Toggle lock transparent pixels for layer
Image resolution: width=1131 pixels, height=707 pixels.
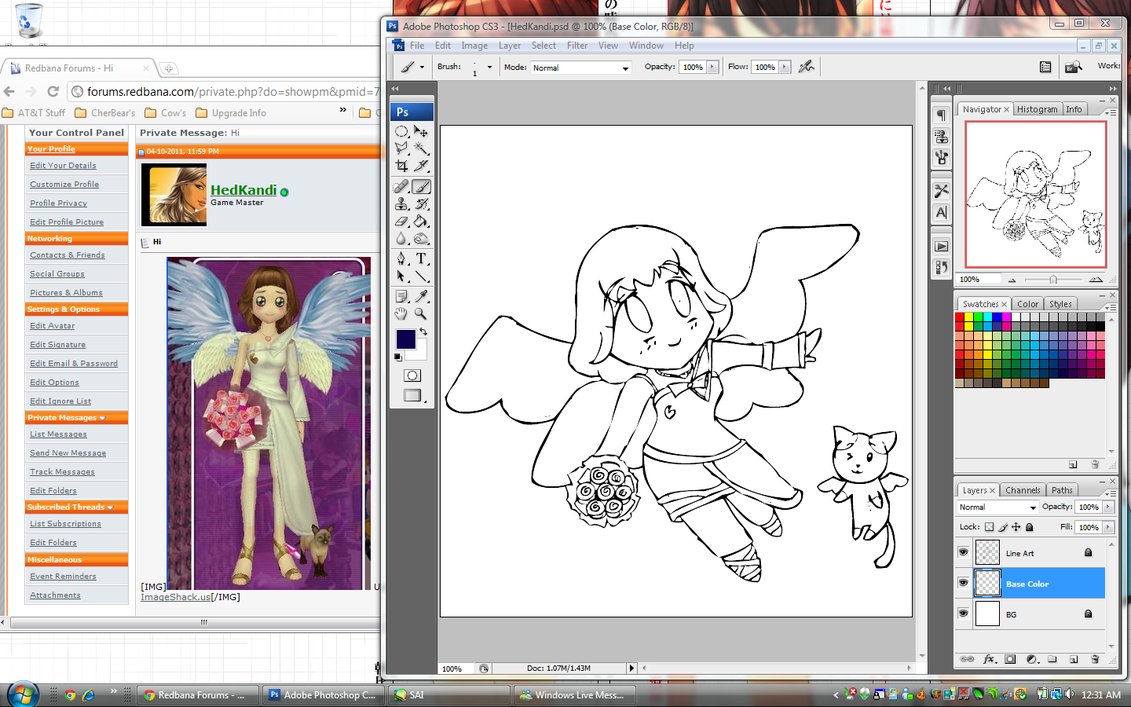(990, 527)
